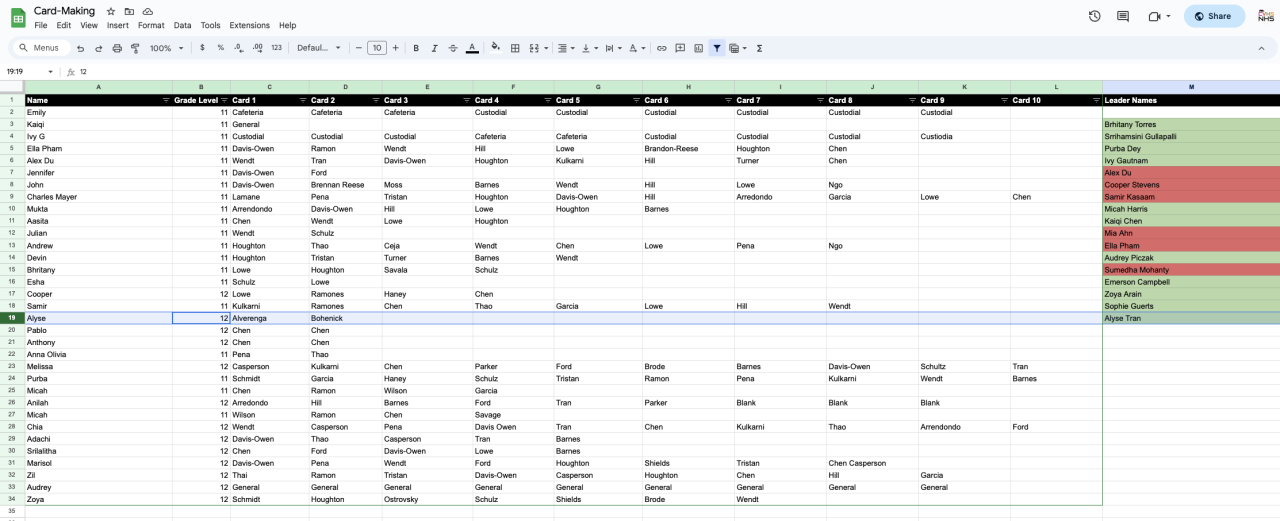Open the Name column filter
Screen dimensions: 1280x521
(x=166, y=100)
